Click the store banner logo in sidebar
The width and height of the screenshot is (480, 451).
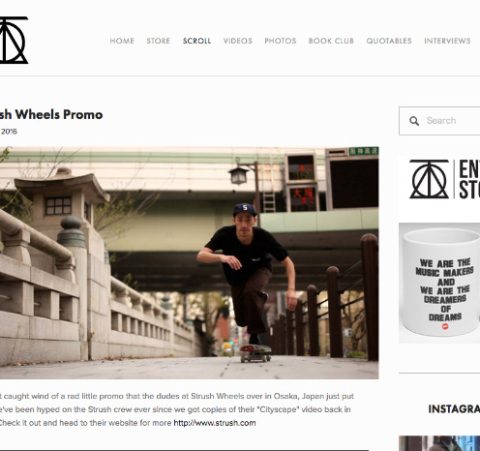click(439, 179)
